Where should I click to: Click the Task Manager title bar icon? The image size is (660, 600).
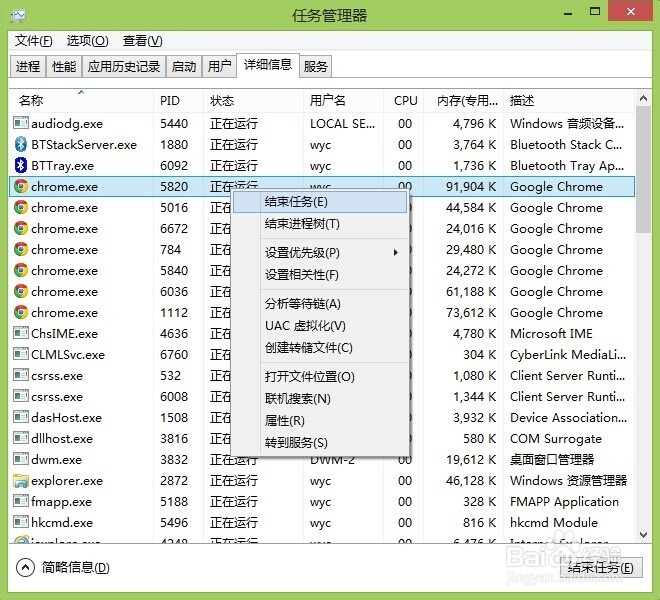click(18, 16)
